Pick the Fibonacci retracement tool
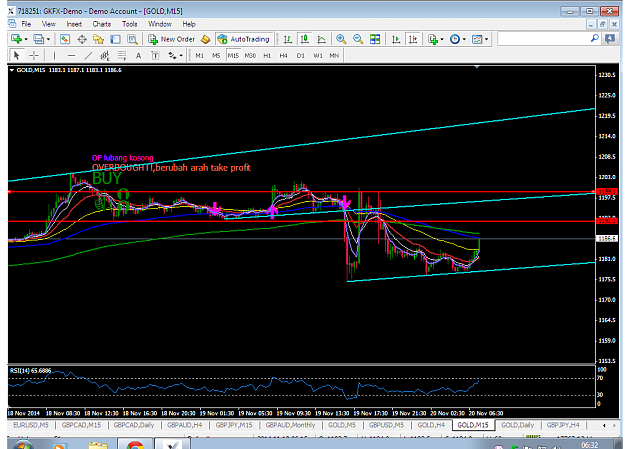This screenshot has height=449, width=625. coord(122,55)
